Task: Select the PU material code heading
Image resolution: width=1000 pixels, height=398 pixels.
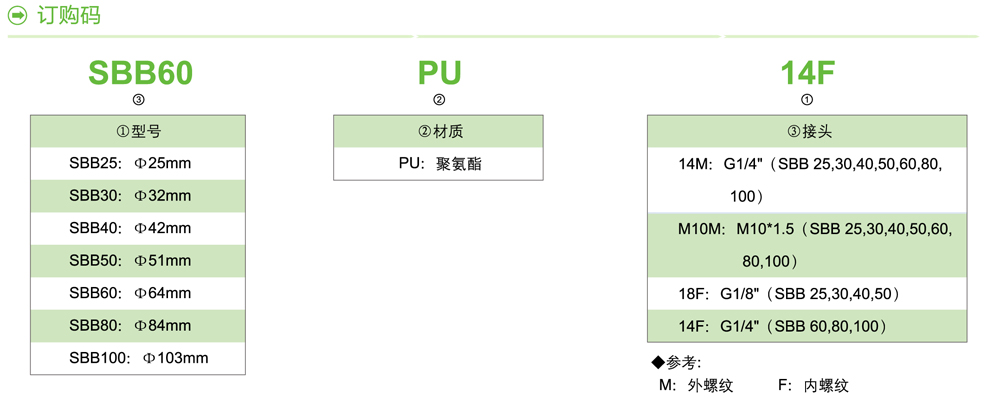Action: [439, 73]
